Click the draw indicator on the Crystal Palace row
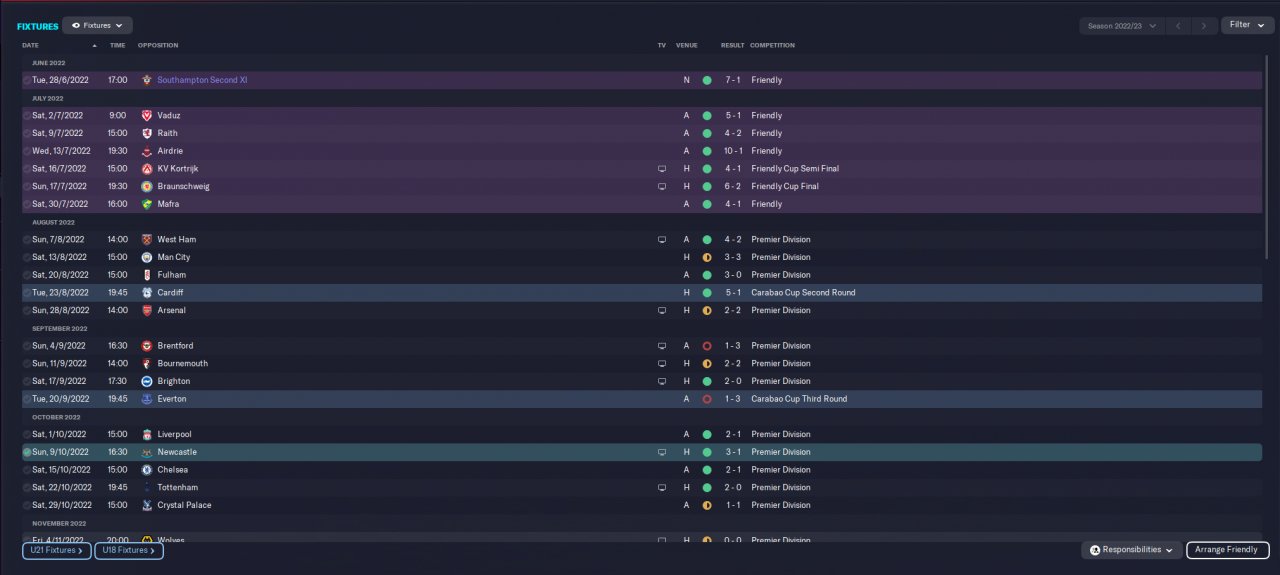This screenshot has width=1280, height=575. 706,506
